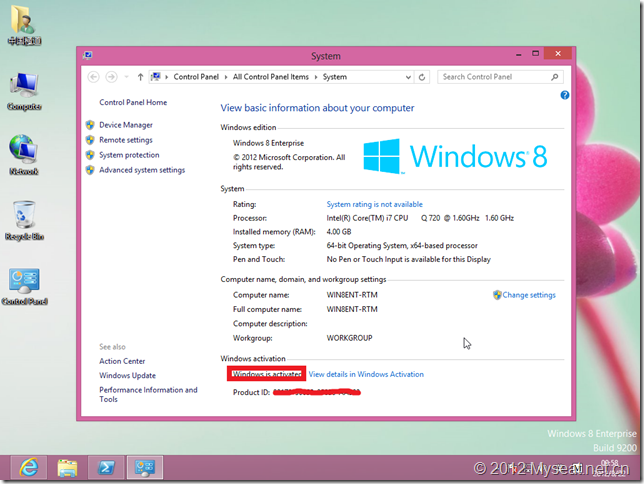Click the 64-bit Operating System text
This screenshot has width=644, height=484.
tap(402, 246)
